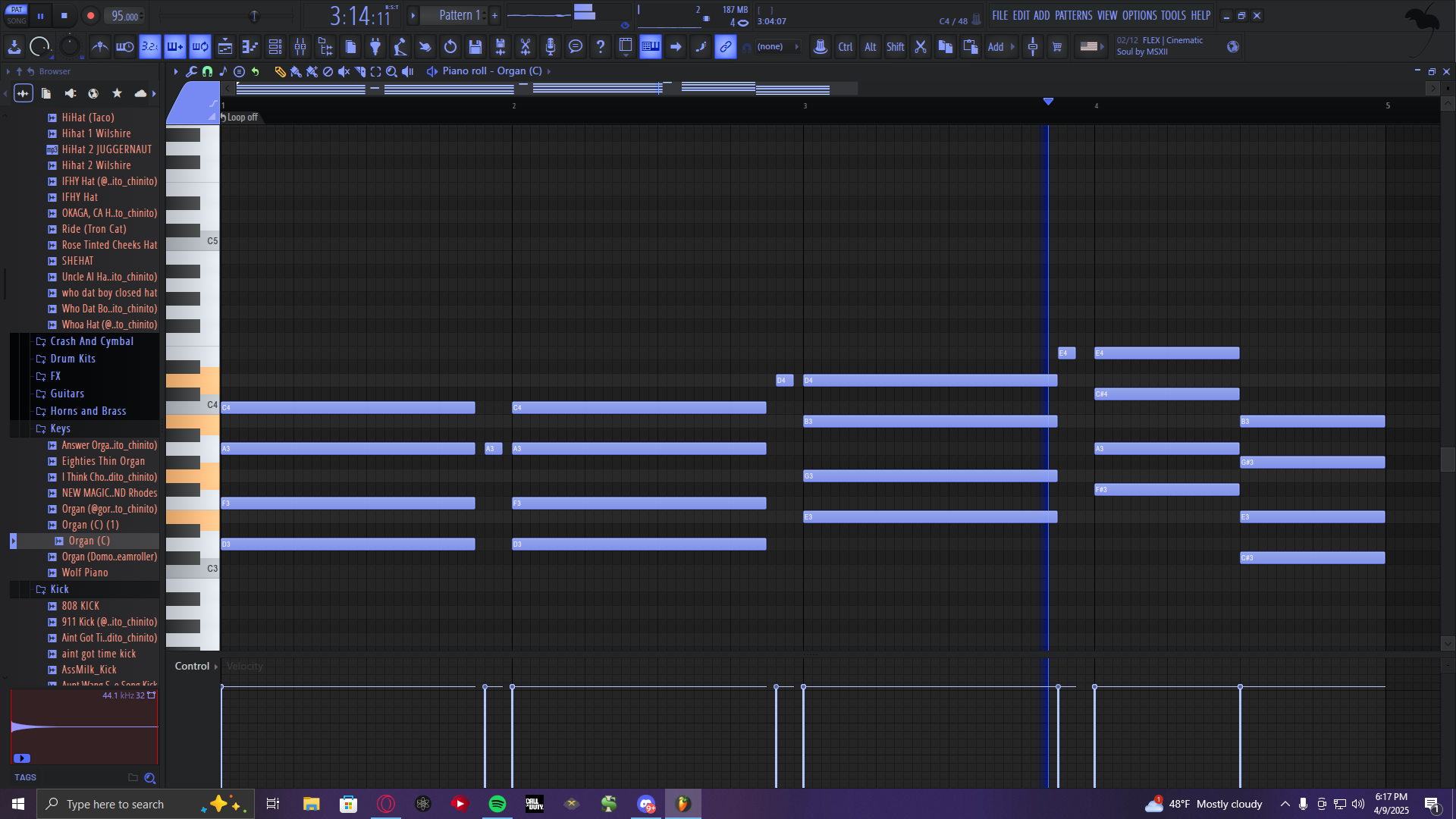
Task: Click the record button in transport bar
Action: click(x=90, y=16)
